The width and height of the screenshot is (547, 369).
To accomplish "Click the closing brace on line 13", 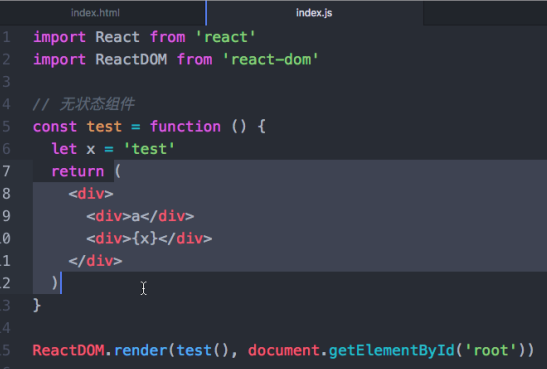I will click(37, 305).
